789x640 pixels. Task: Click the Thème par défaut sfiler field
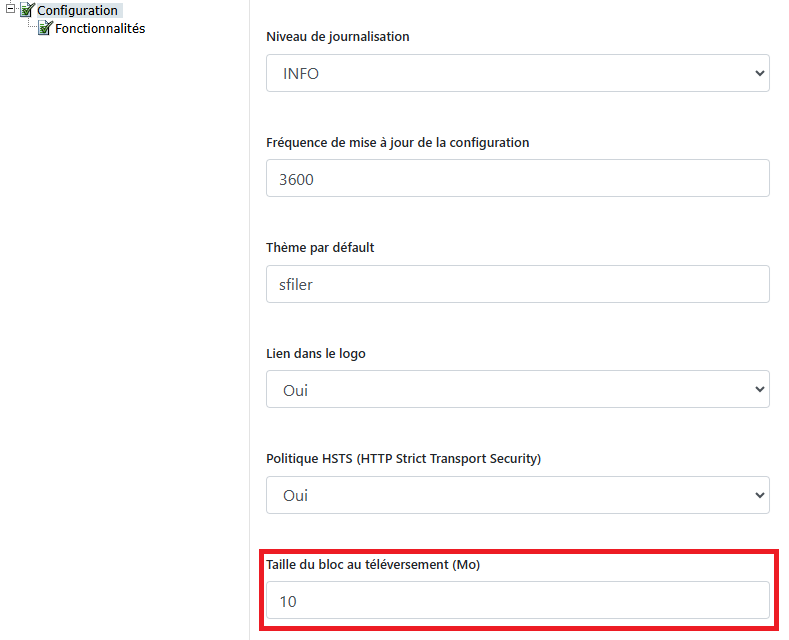pos(518,284)
